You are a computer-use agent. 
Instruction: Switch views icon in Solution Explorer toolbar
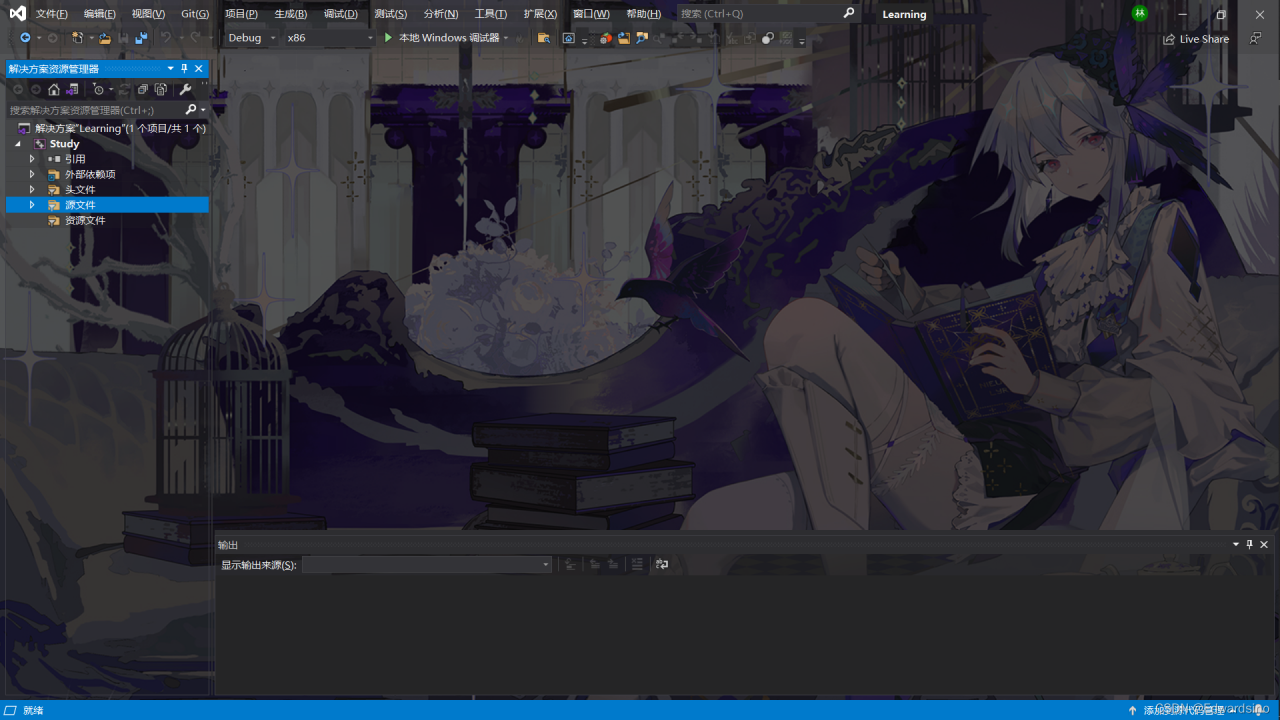73,89
